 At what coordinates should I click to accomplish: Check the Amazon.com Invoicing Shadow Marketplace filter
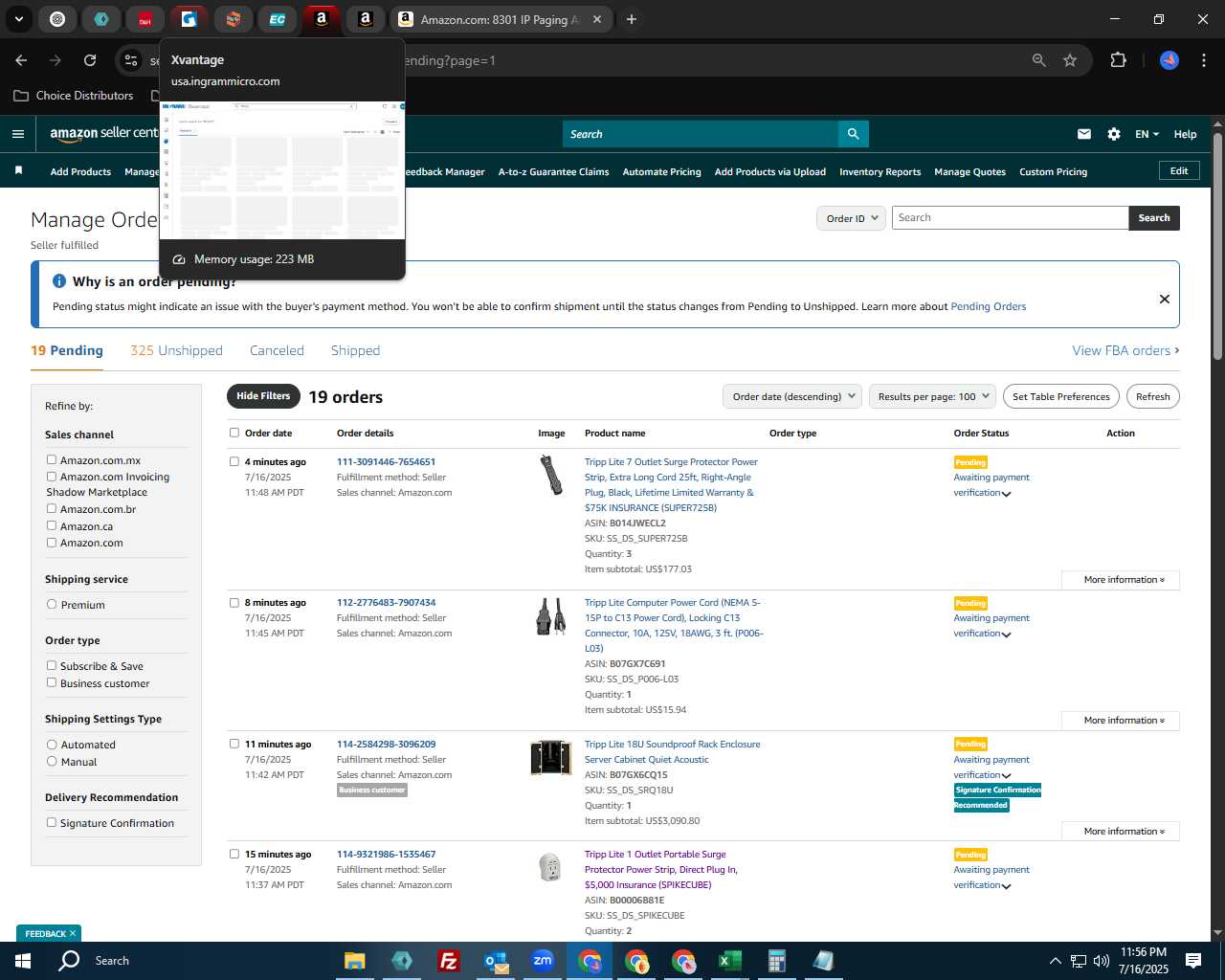click(x=52, y=476)
